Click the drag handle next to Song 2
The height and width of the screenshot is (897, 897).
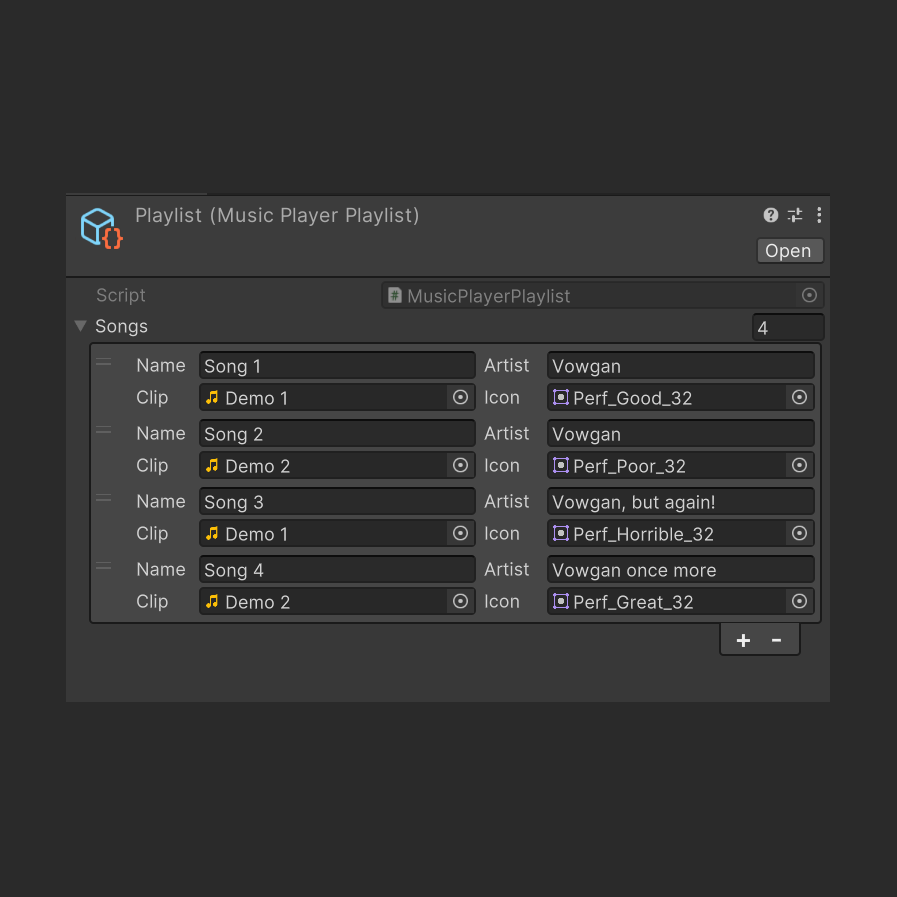[x=103, y=430]
